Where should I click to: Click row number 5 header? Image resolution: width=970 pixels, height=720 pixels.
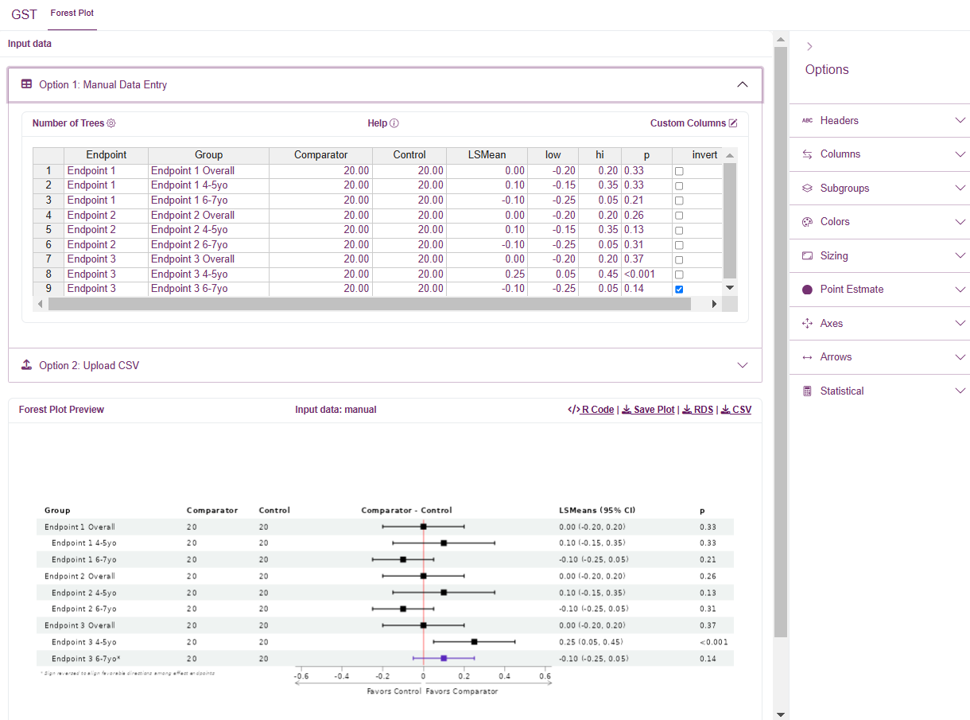(x=48, y=229)
